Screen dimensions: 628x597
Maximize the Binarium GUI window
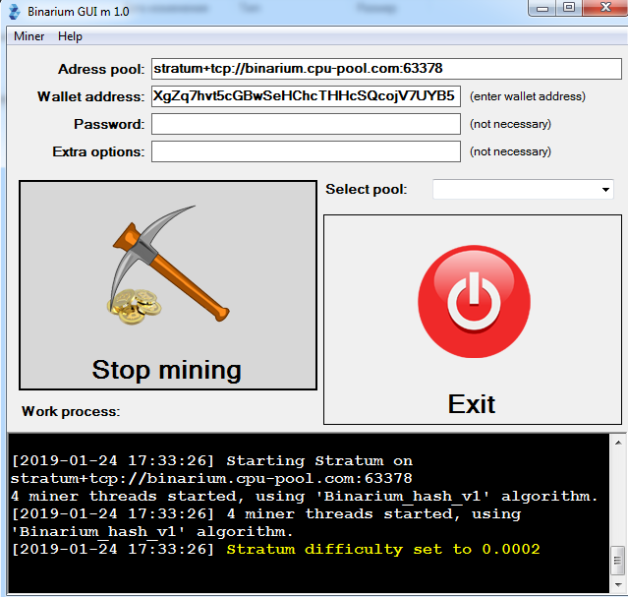point(569,8)
